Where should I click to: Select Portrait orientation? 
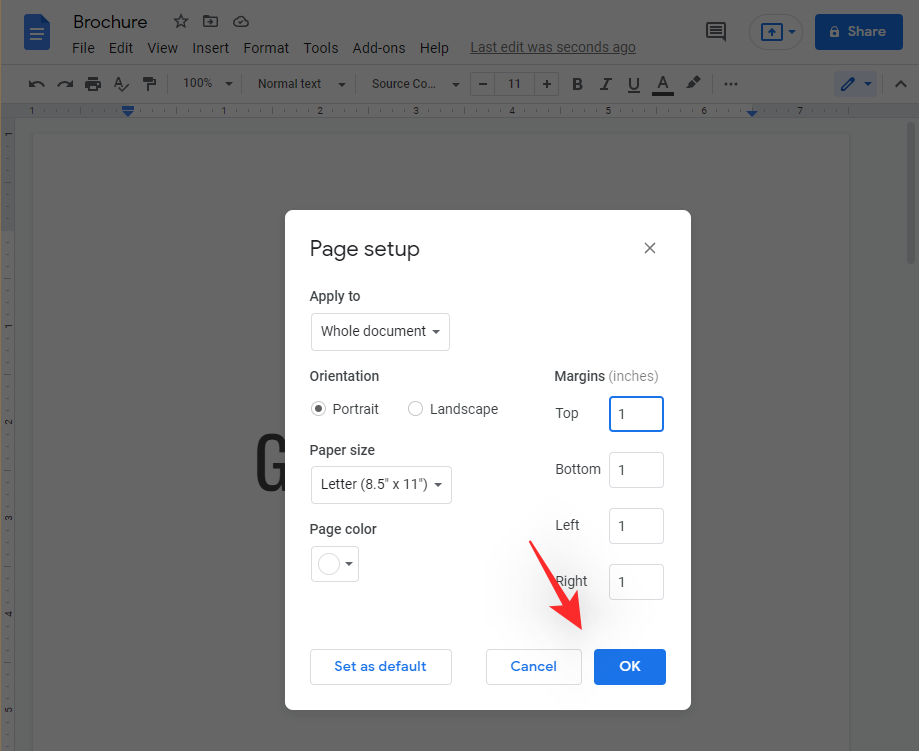319,409
